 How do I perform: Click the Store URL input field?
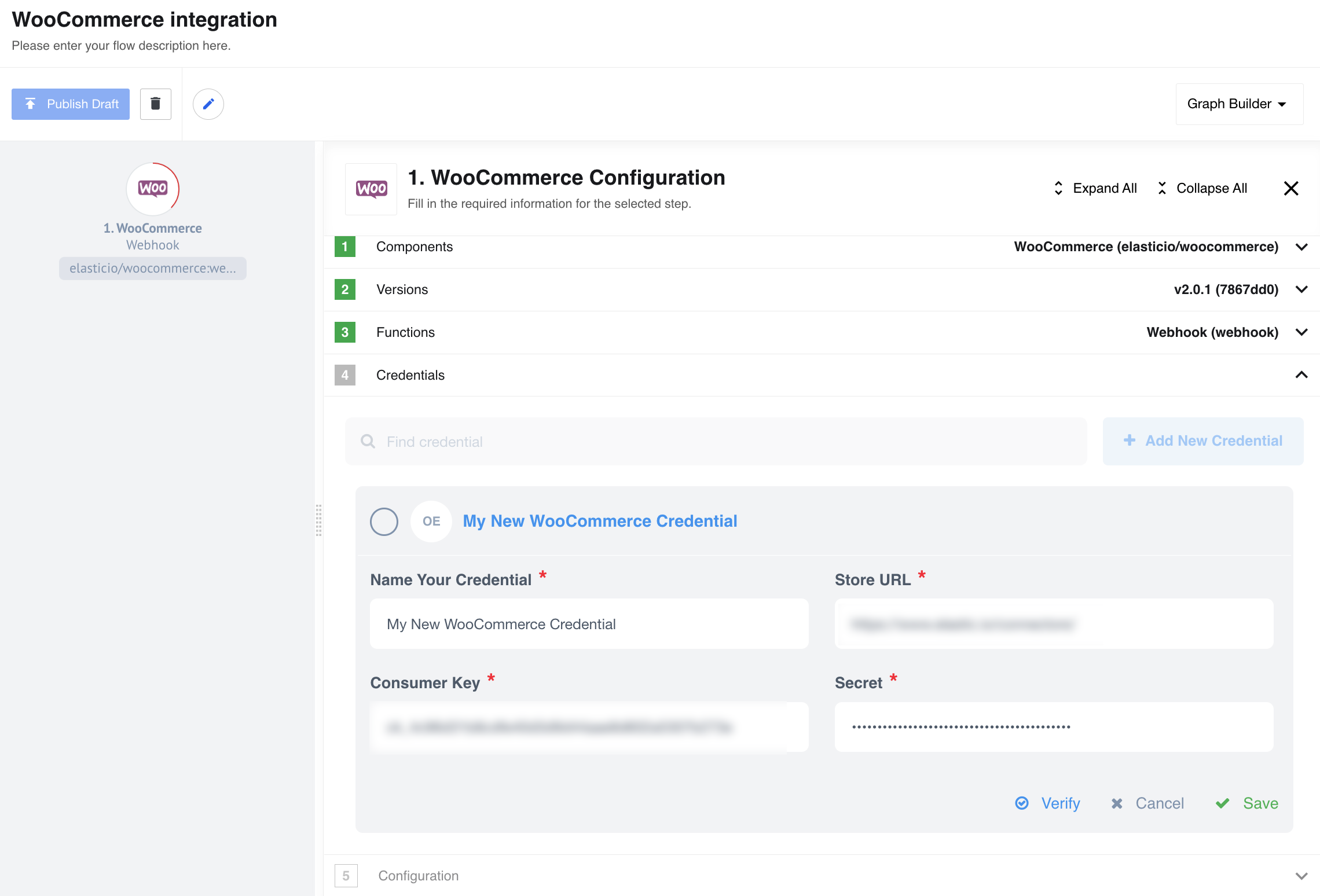click(1054, 624)
